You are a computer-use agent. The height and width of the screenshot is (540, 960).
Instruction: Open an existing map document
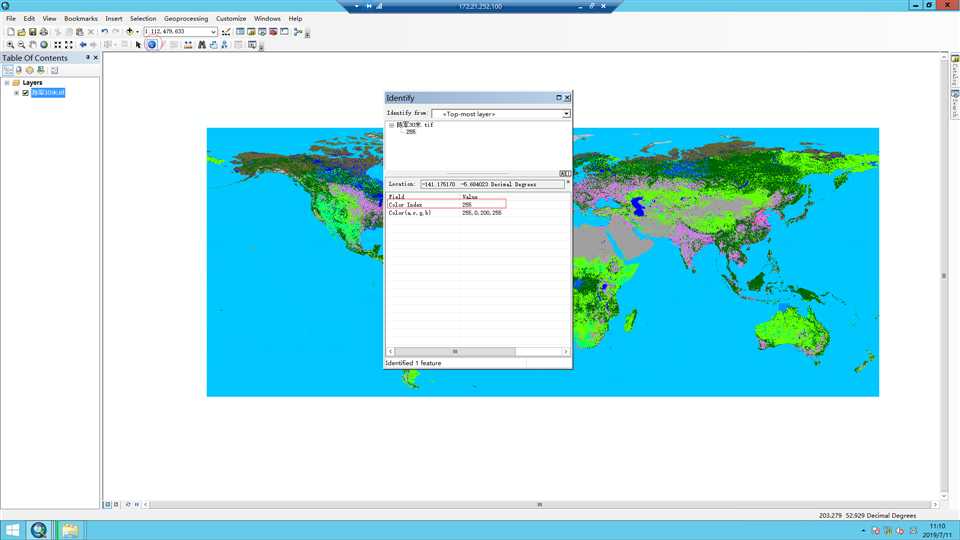click(21, 32)
